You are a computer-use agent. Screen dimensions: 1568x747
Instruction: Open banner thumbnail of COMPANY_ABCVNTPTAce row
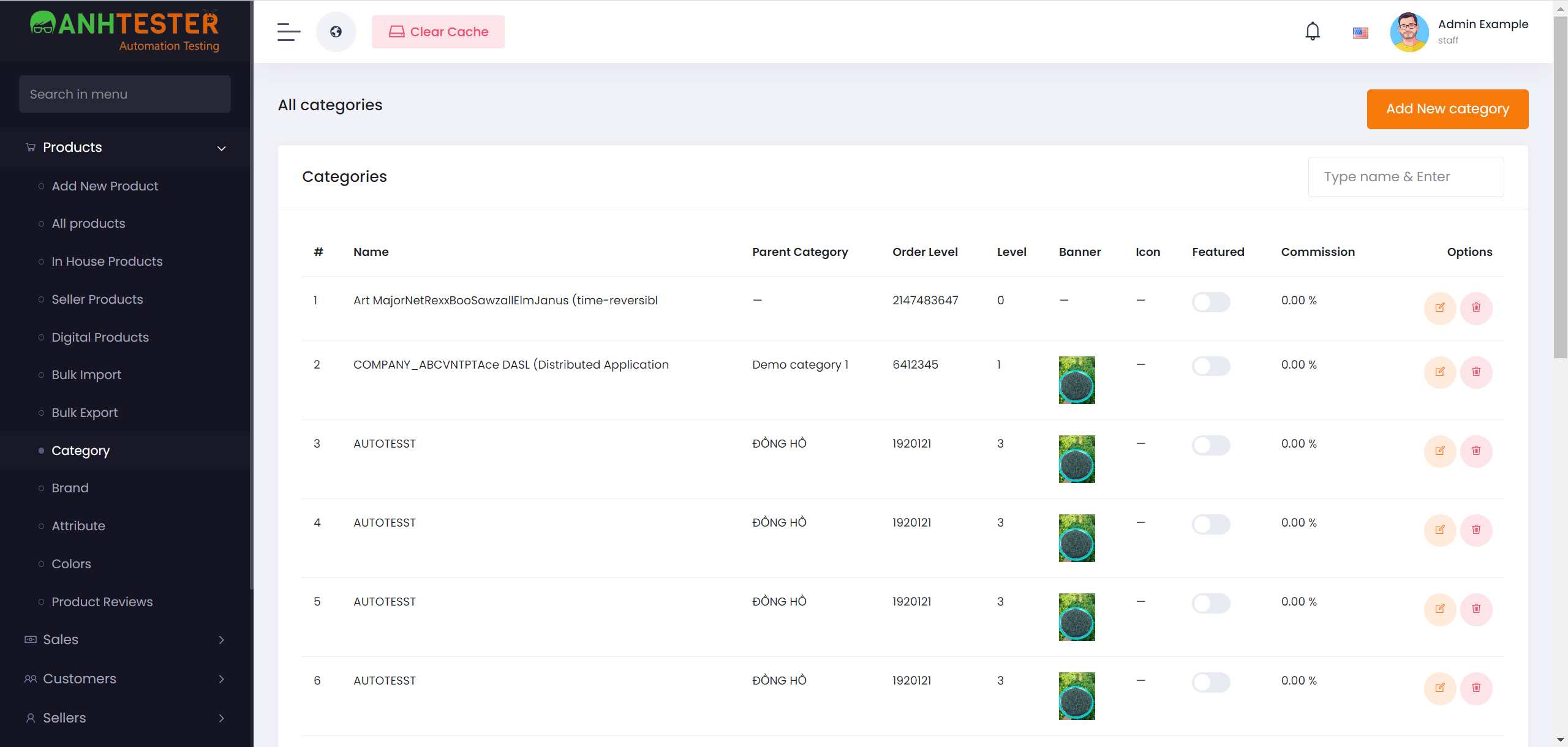(1077, 380)
